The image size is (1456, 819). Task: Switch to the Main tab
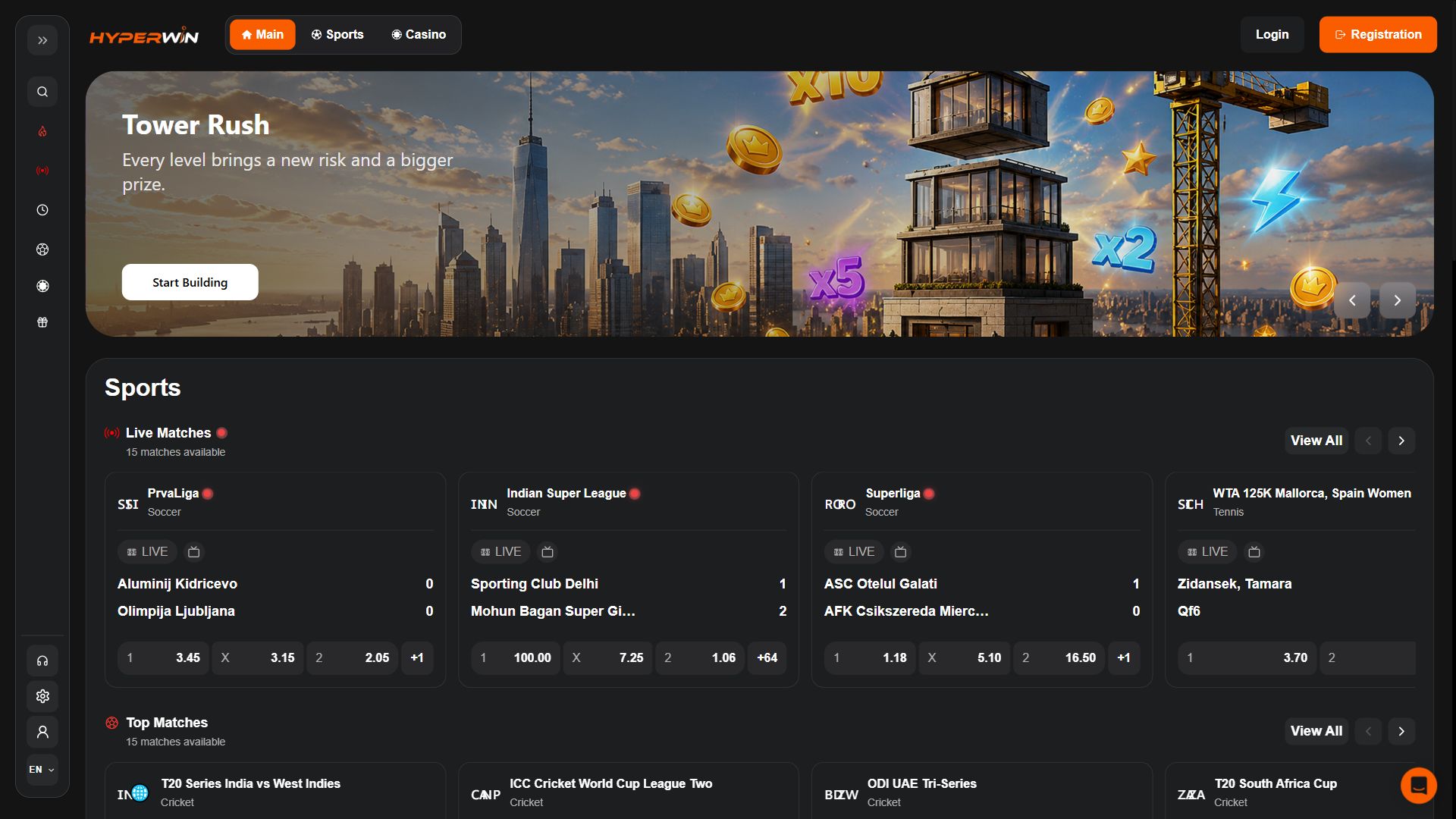click(262, 35)
